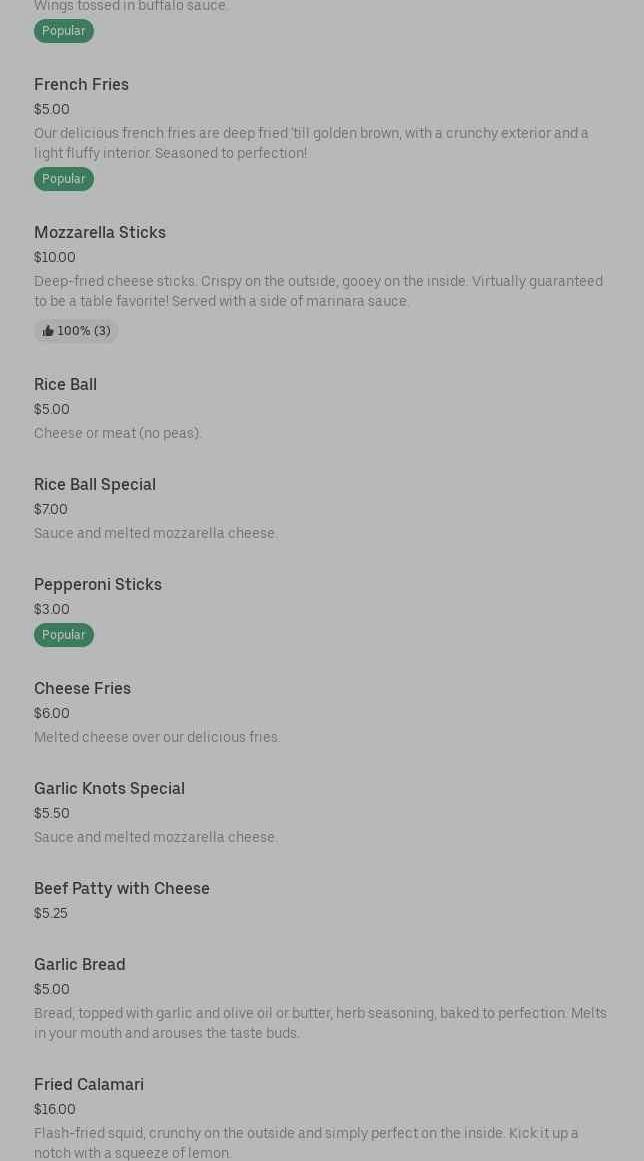This screenshot has height=1161, width=644.
Task: Click the $16.00 Fried Calamari price
Action: [x=55, y=1109]
